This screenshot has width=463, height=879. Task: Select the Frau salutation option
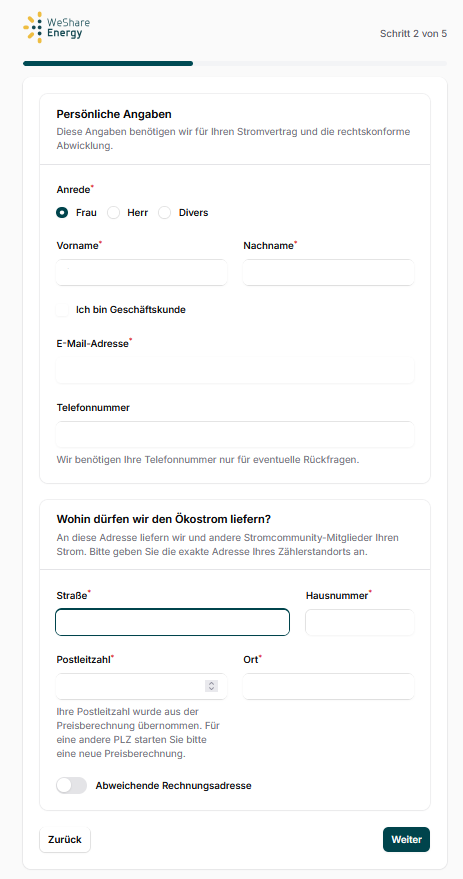(x=62, y=213)
